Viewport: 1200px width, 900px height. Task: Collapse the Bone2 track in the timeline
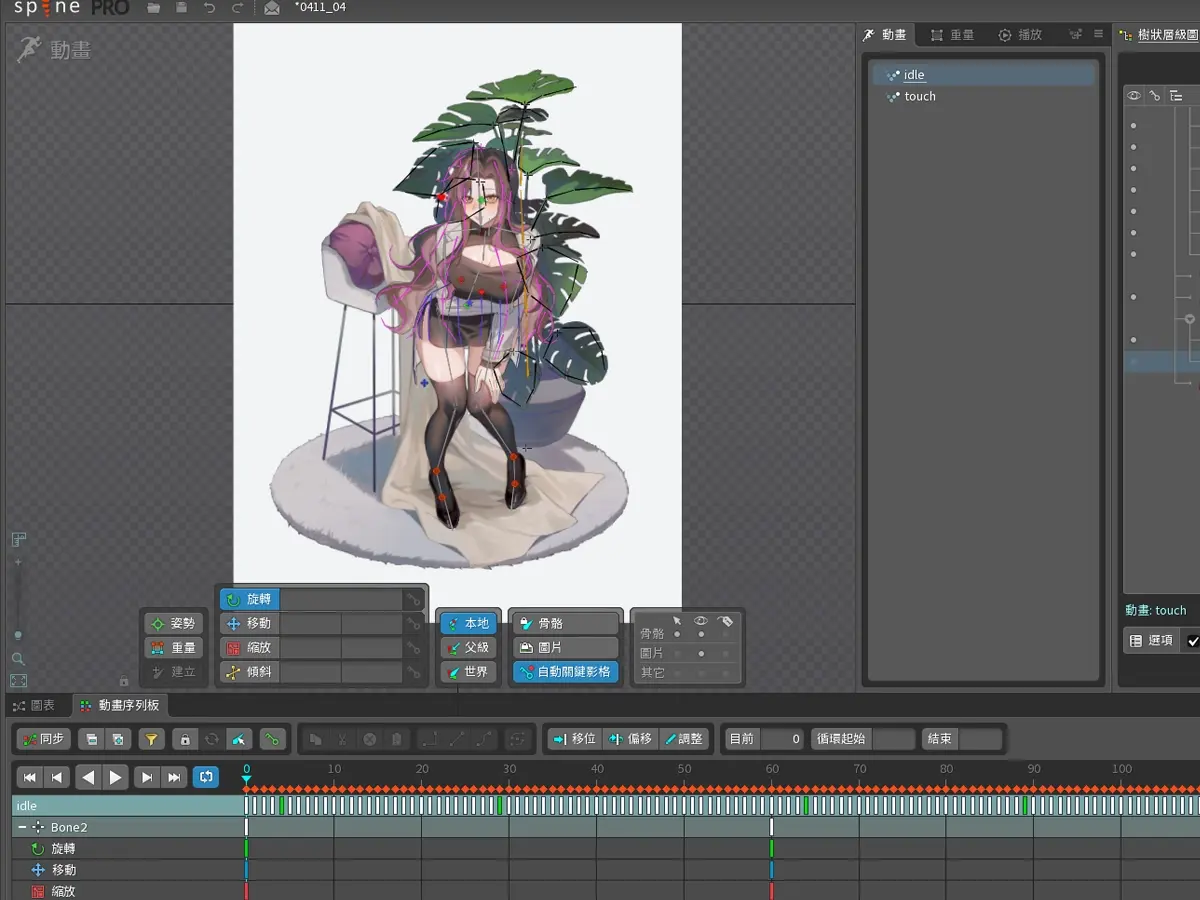point(21,827)
